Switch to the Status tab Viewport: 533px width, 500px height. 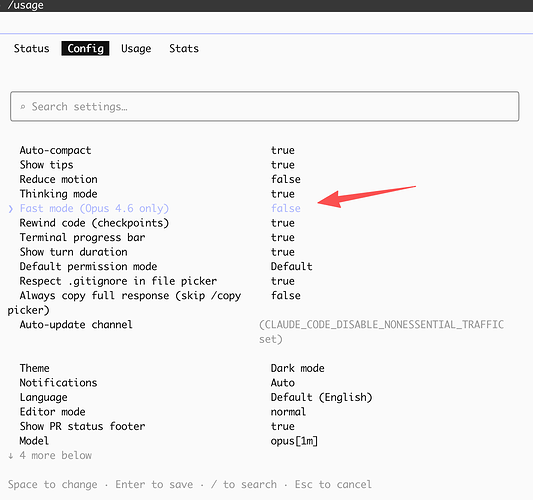31,49
